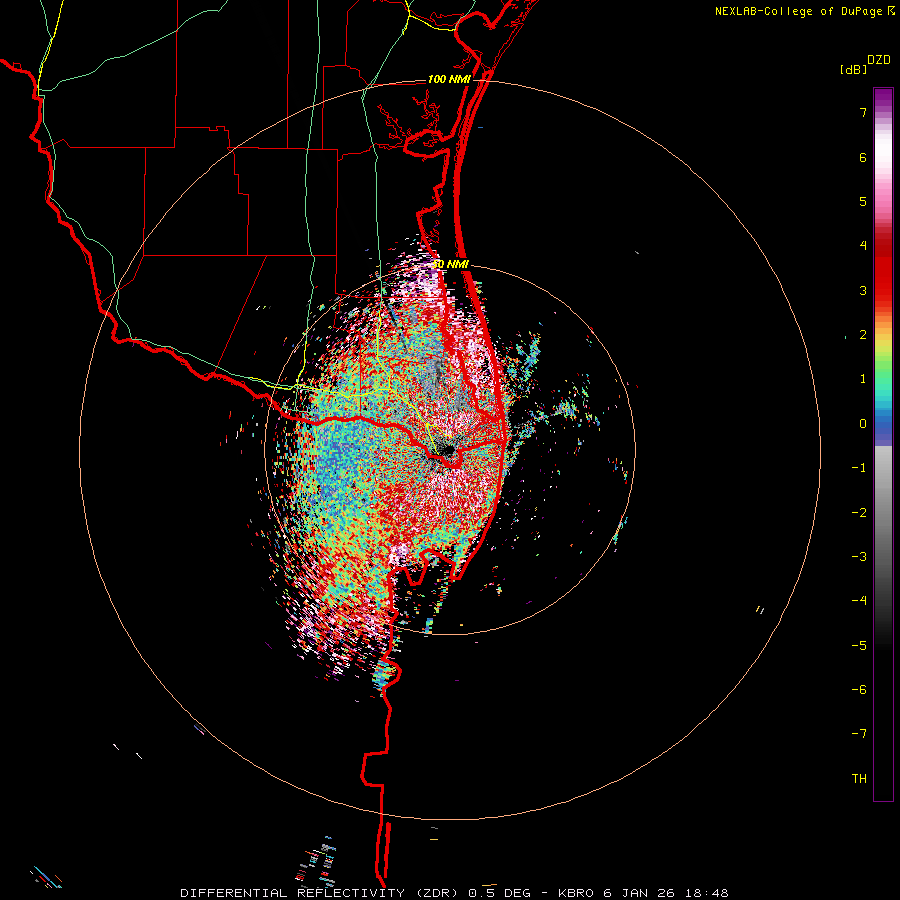Screen dimensions: 900x900
Task: Click the -2 tick label on color scale
Action: pos(859,513)
